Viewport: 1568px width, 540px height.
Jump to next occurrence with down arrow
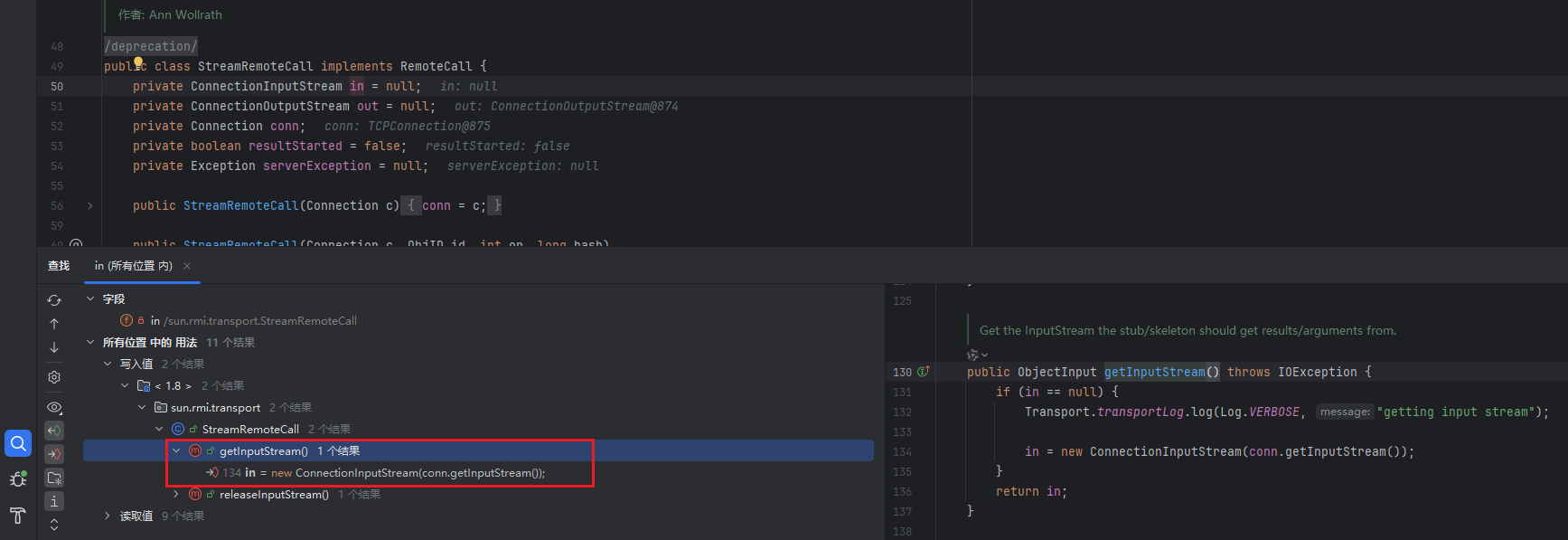point(54,347)
